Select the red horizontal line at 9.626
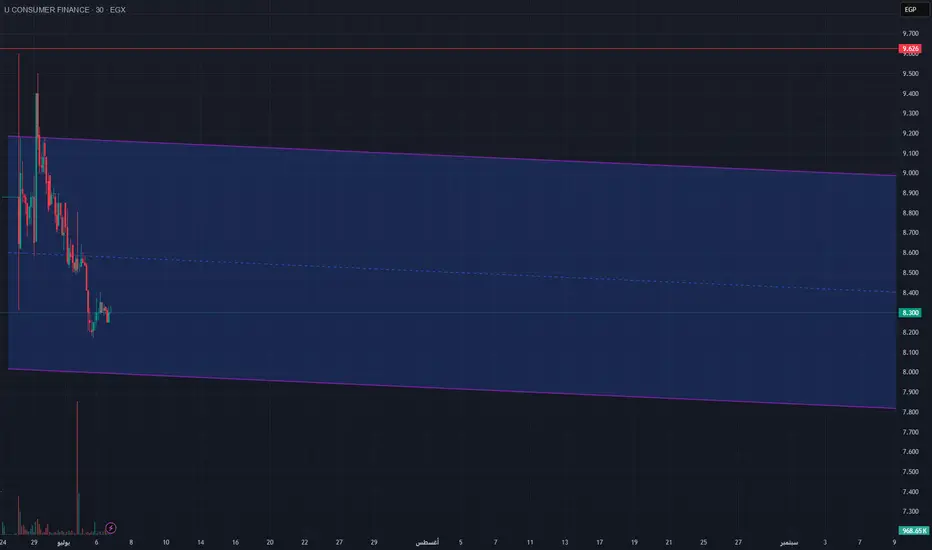Screen dimensions: 932x550 [449, 49]
